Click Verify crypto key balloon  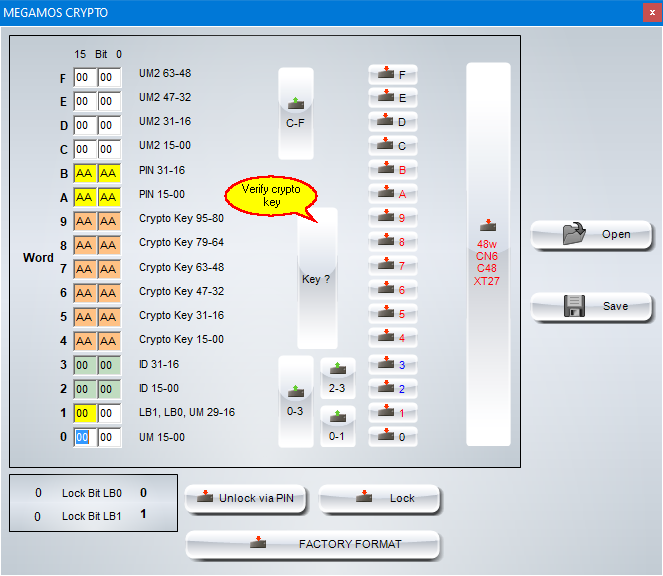coord(271,196)
